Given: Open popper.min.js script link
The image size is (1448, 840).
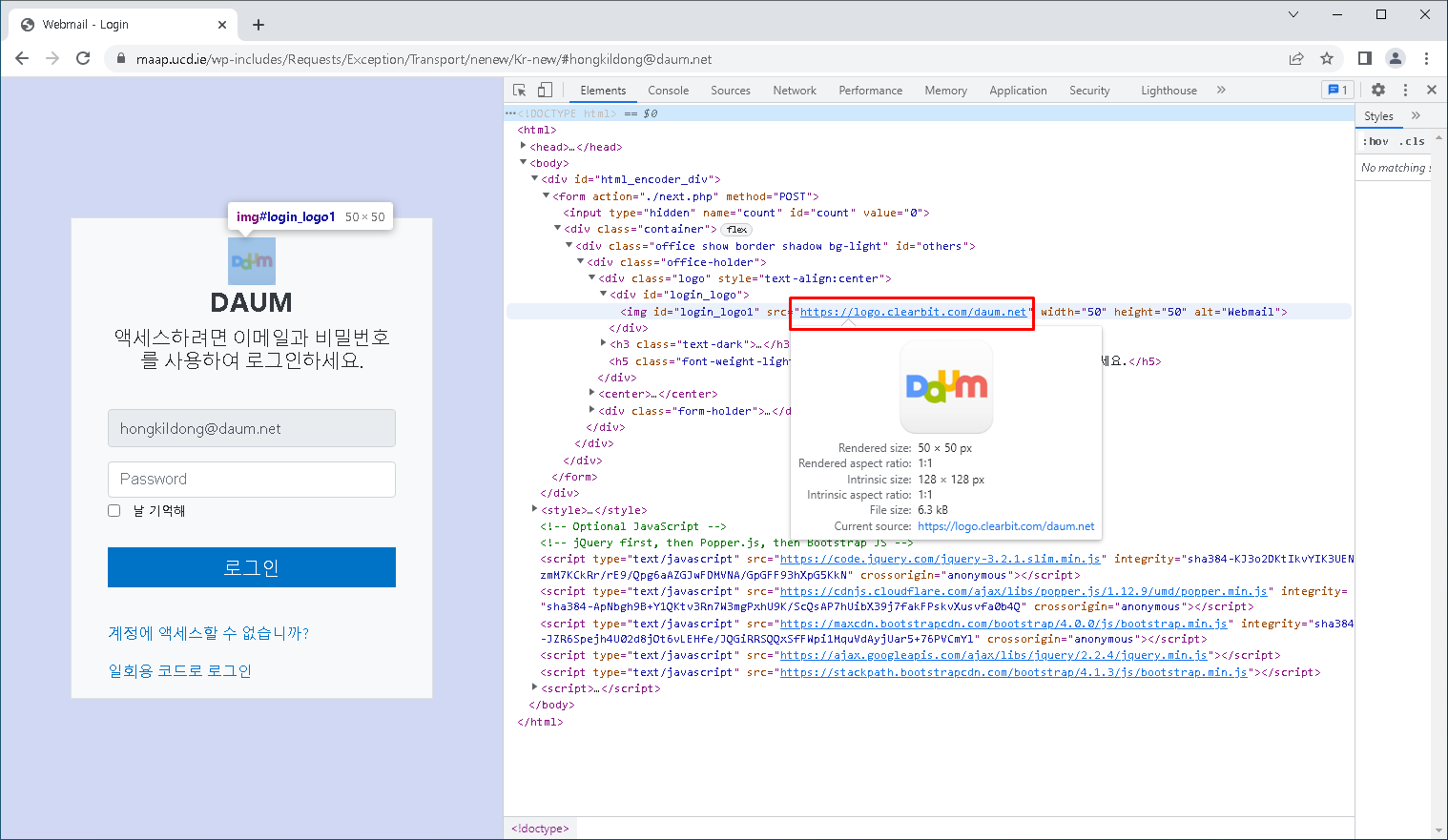Looking at the screenshot, I should click(x=1024, y=591).
